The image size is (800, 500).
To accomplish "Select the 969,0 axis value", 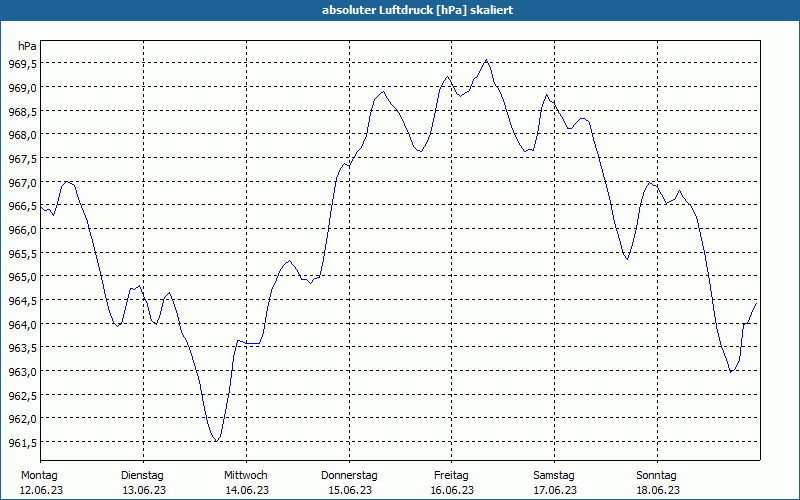I will [x=22, y=87].
